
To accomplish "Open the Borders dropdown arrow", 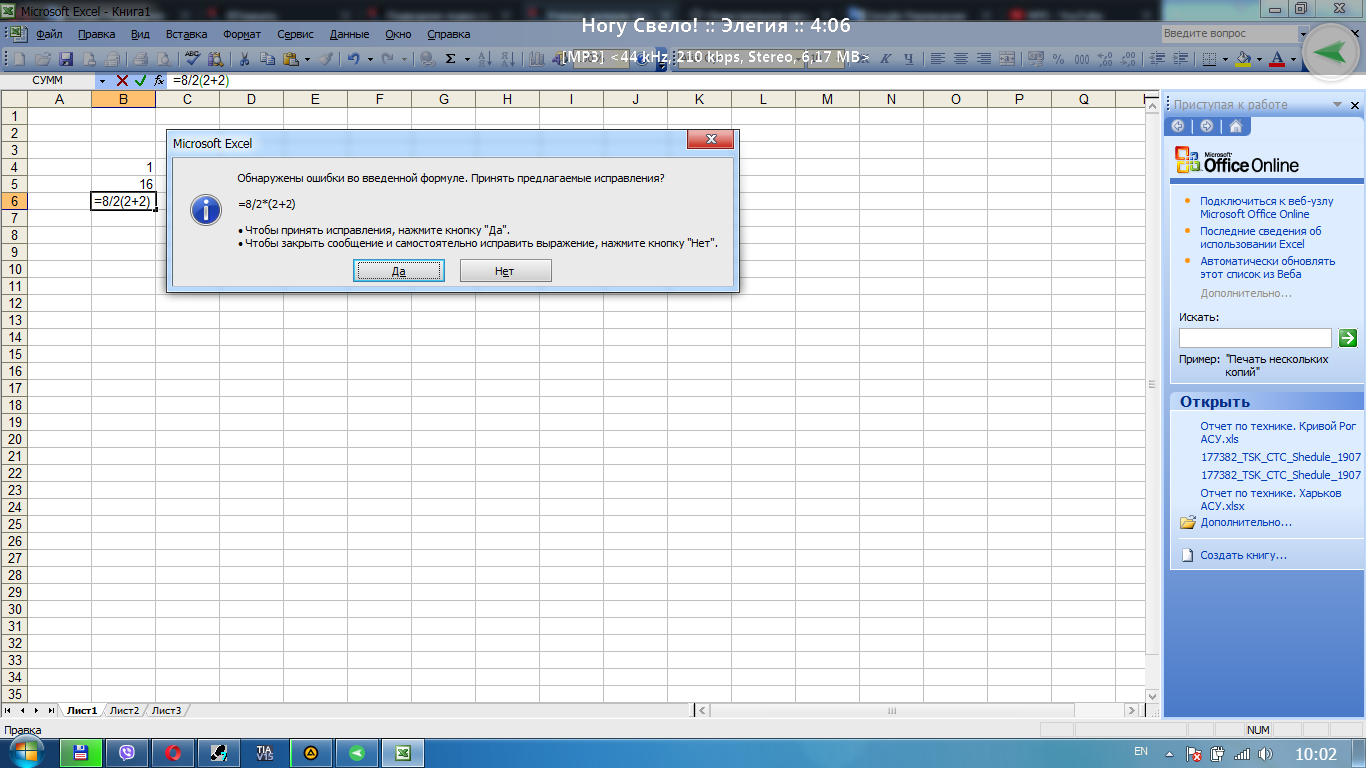I will click(1225, 59).
